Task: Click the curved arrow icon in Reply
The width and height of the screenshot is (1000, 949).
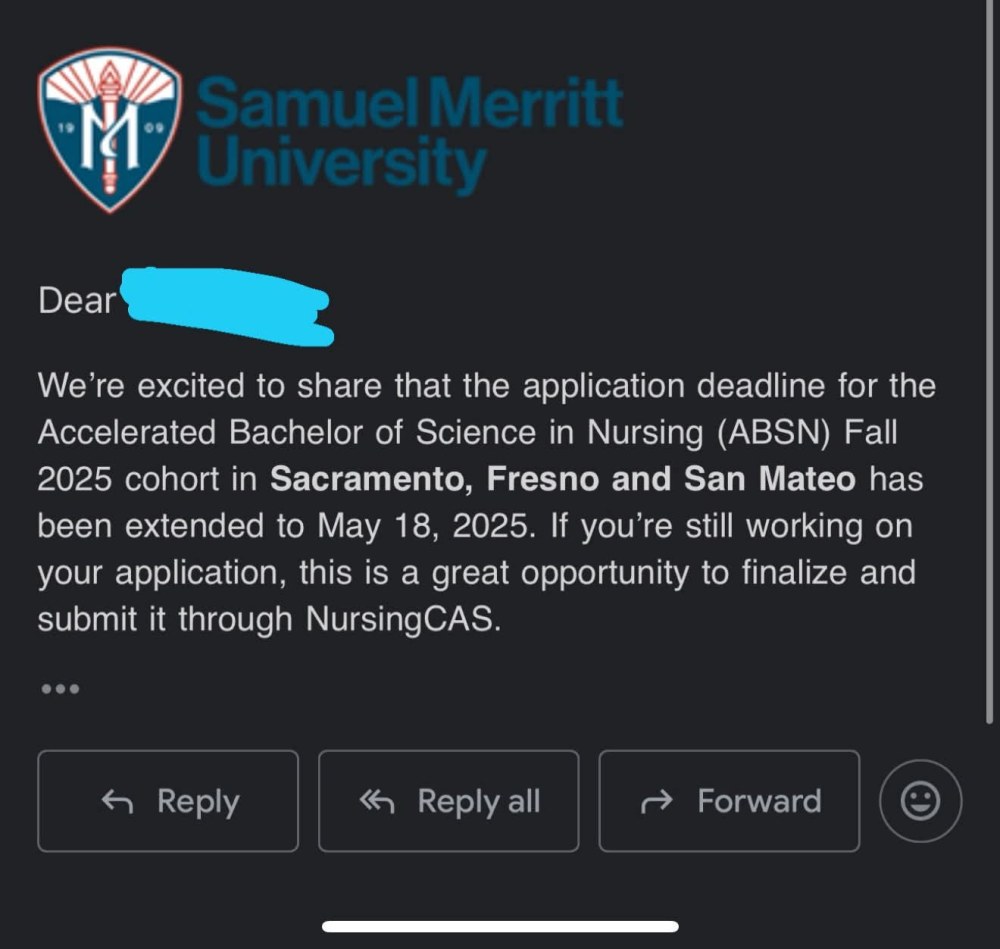Action: point(117,802)
